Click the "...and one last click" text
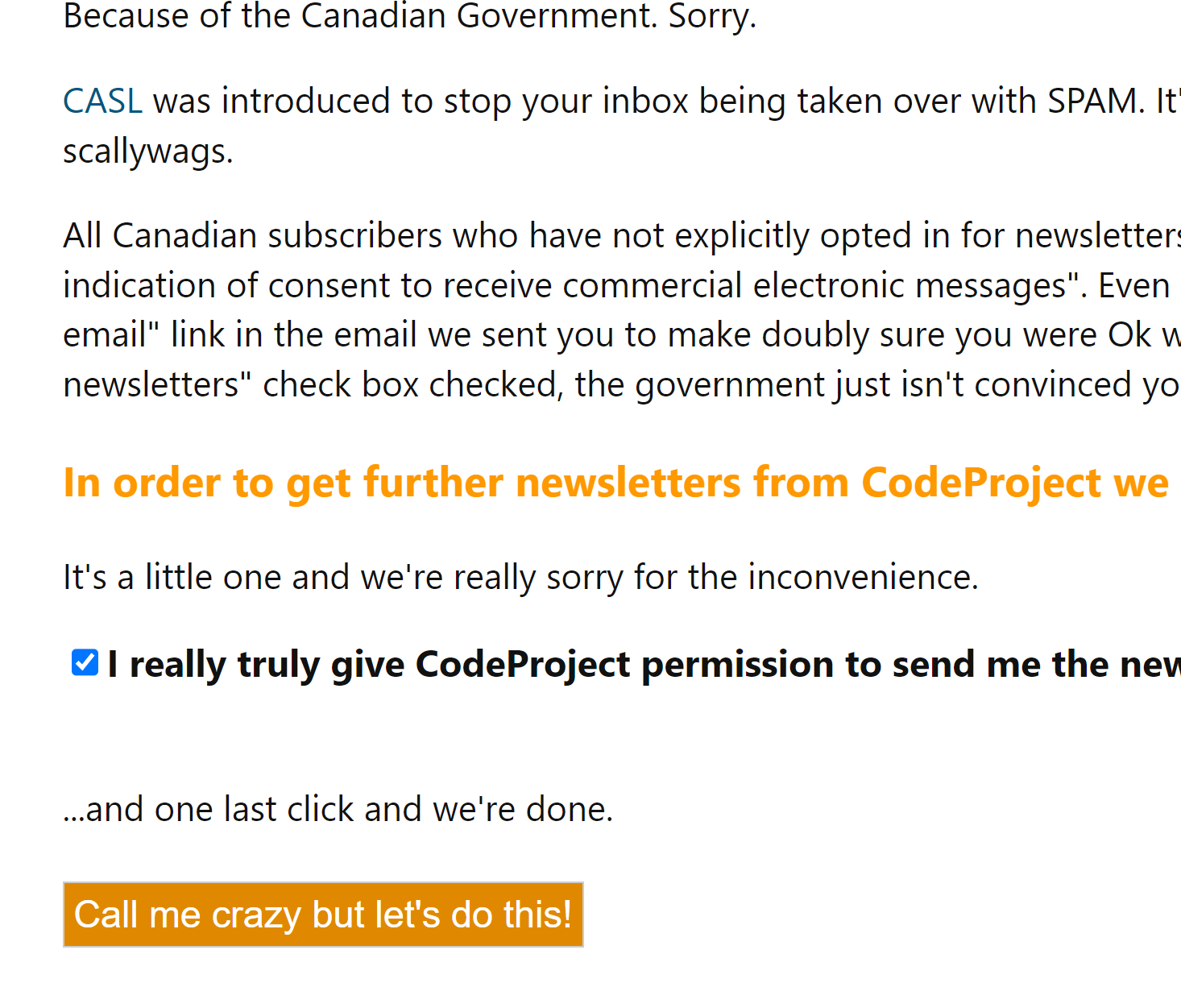 click(338, 809)
